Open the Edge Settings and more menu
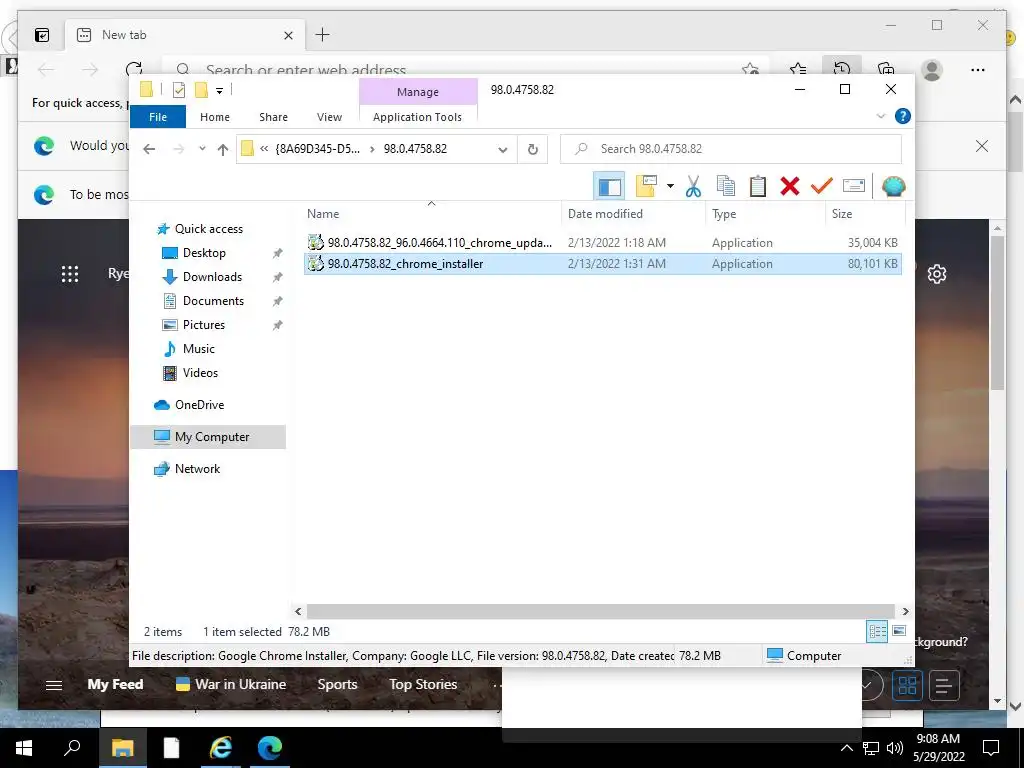 click(978, 70)
